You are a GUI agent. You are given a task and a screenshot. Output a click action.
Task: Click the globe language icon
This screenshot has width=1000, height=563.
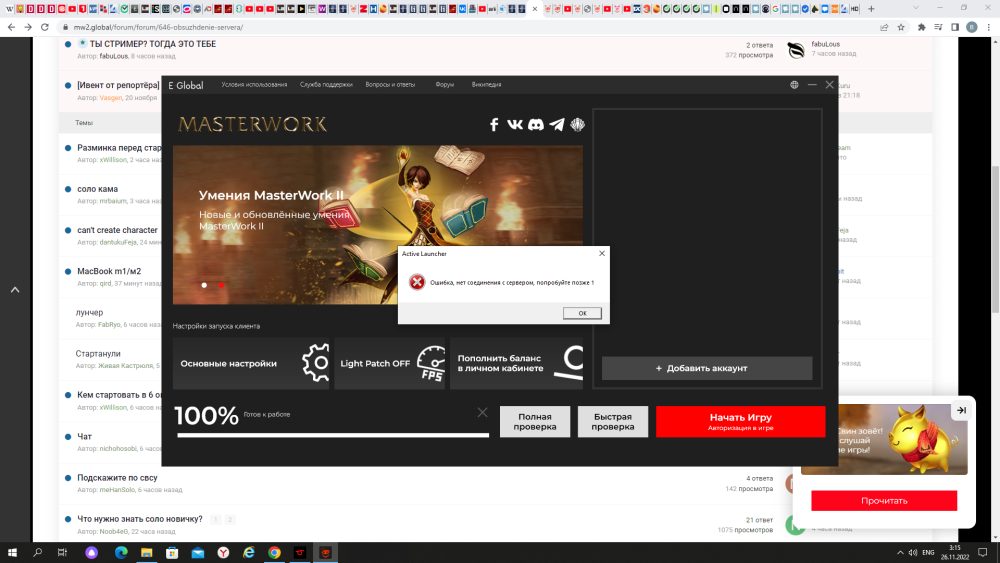[x=794, y=85]
